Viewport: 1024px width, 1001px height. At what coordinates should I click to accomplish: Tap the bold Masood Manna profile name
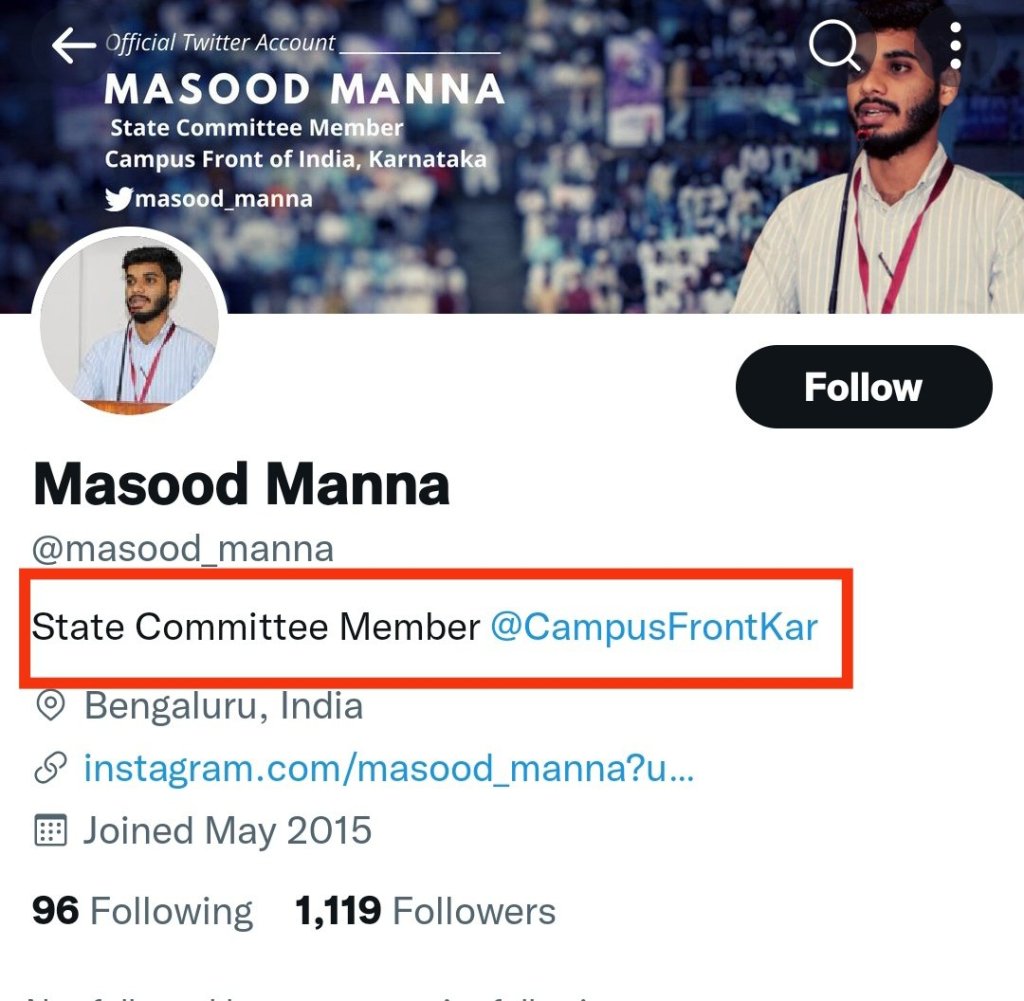pos(241,485)
